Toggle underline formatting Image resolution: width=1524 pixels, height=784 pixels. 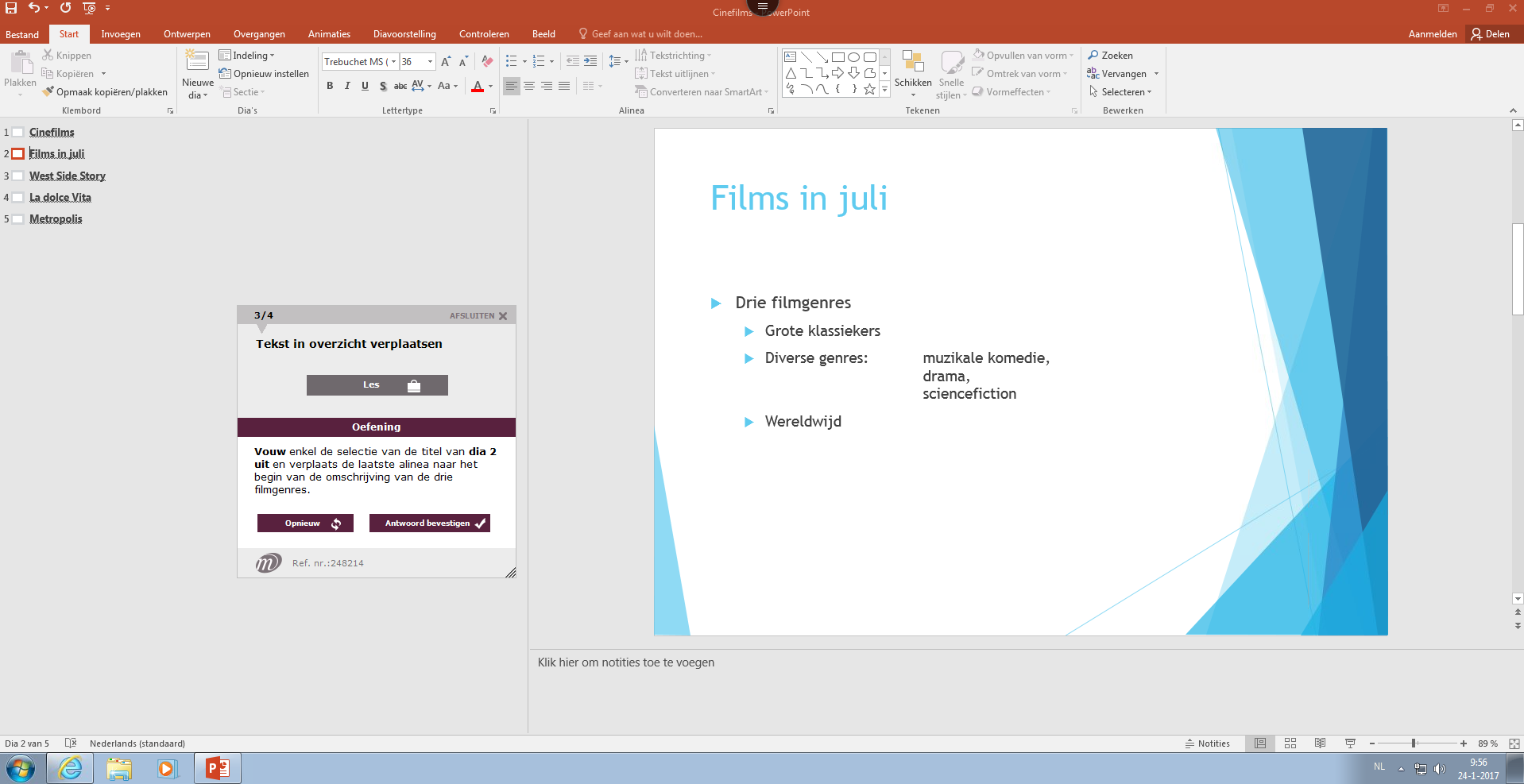(365, 86)
